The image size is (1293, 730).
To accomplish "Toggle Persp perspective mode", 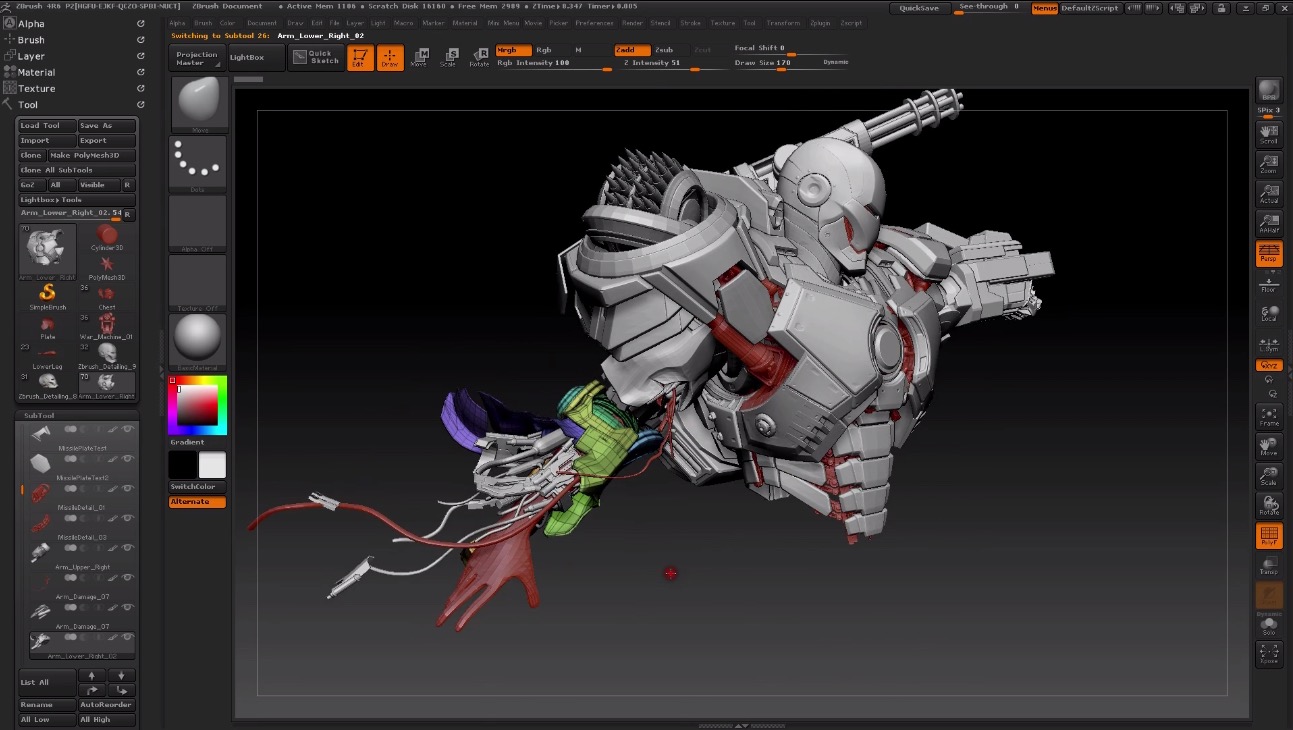I will [1269, 254].
